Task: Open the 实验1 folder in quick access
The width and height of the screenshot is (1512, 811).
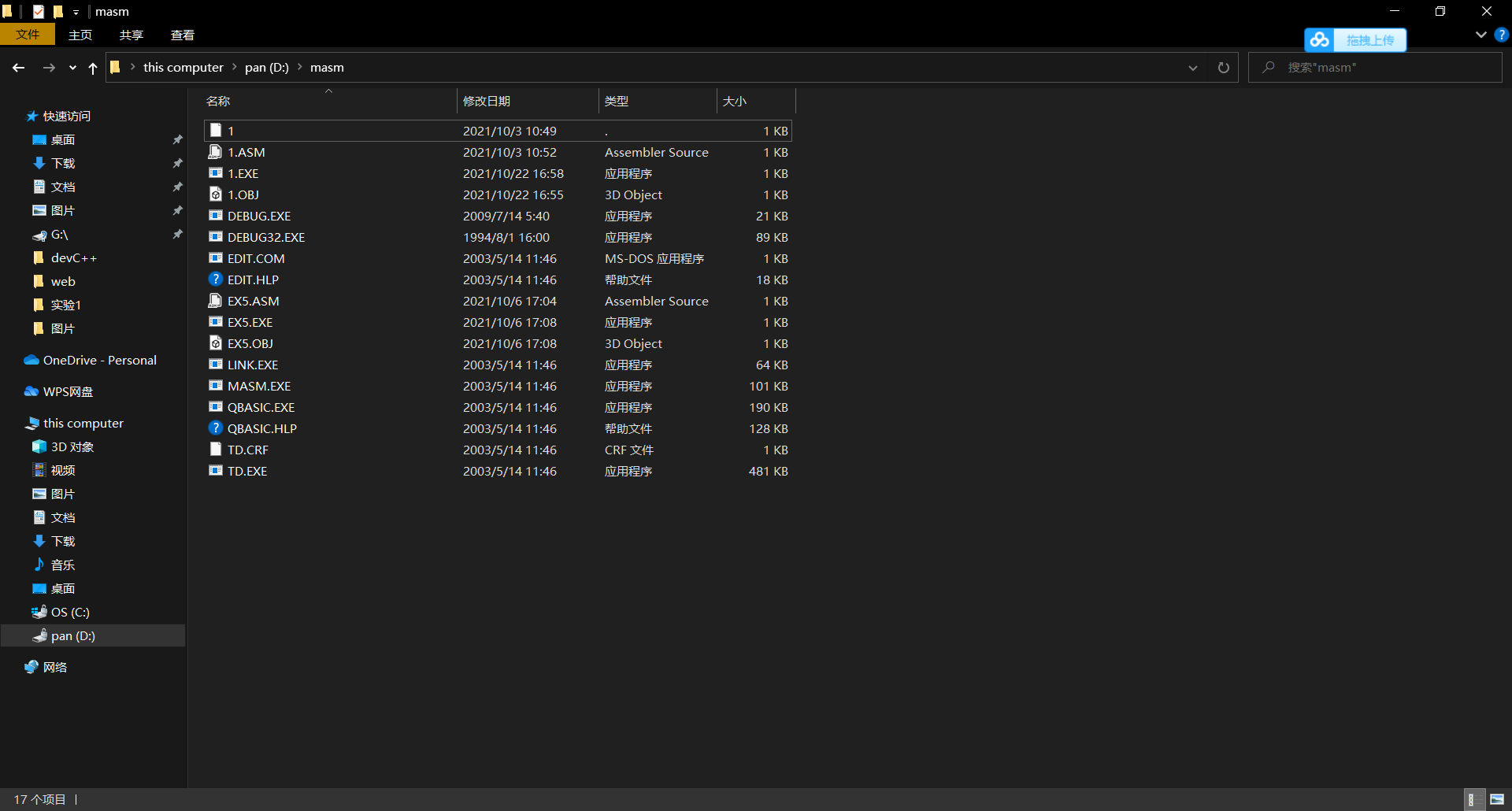Action: tap(66, 305)
